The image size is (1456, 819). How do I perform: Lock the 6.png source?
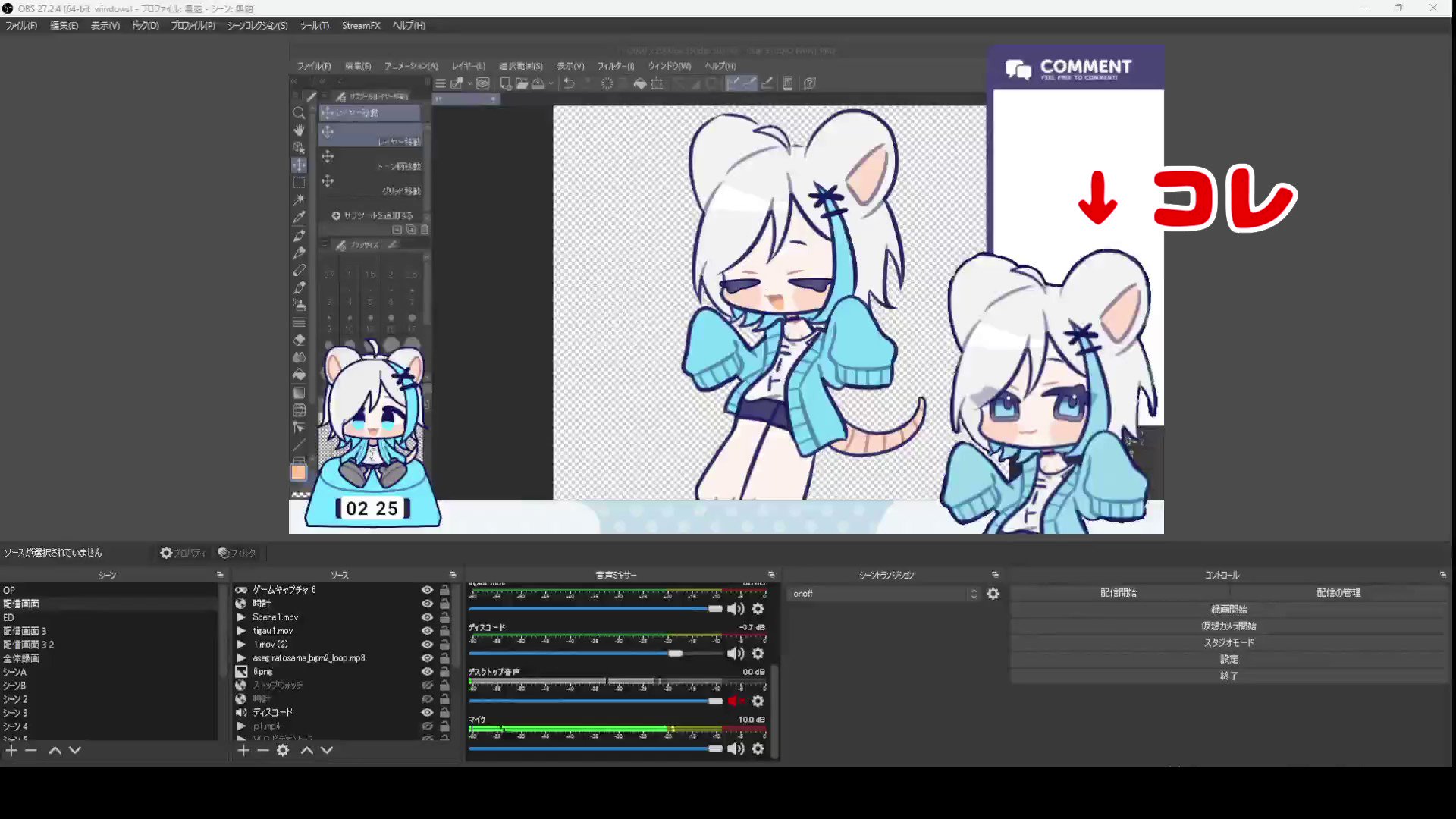445,672
